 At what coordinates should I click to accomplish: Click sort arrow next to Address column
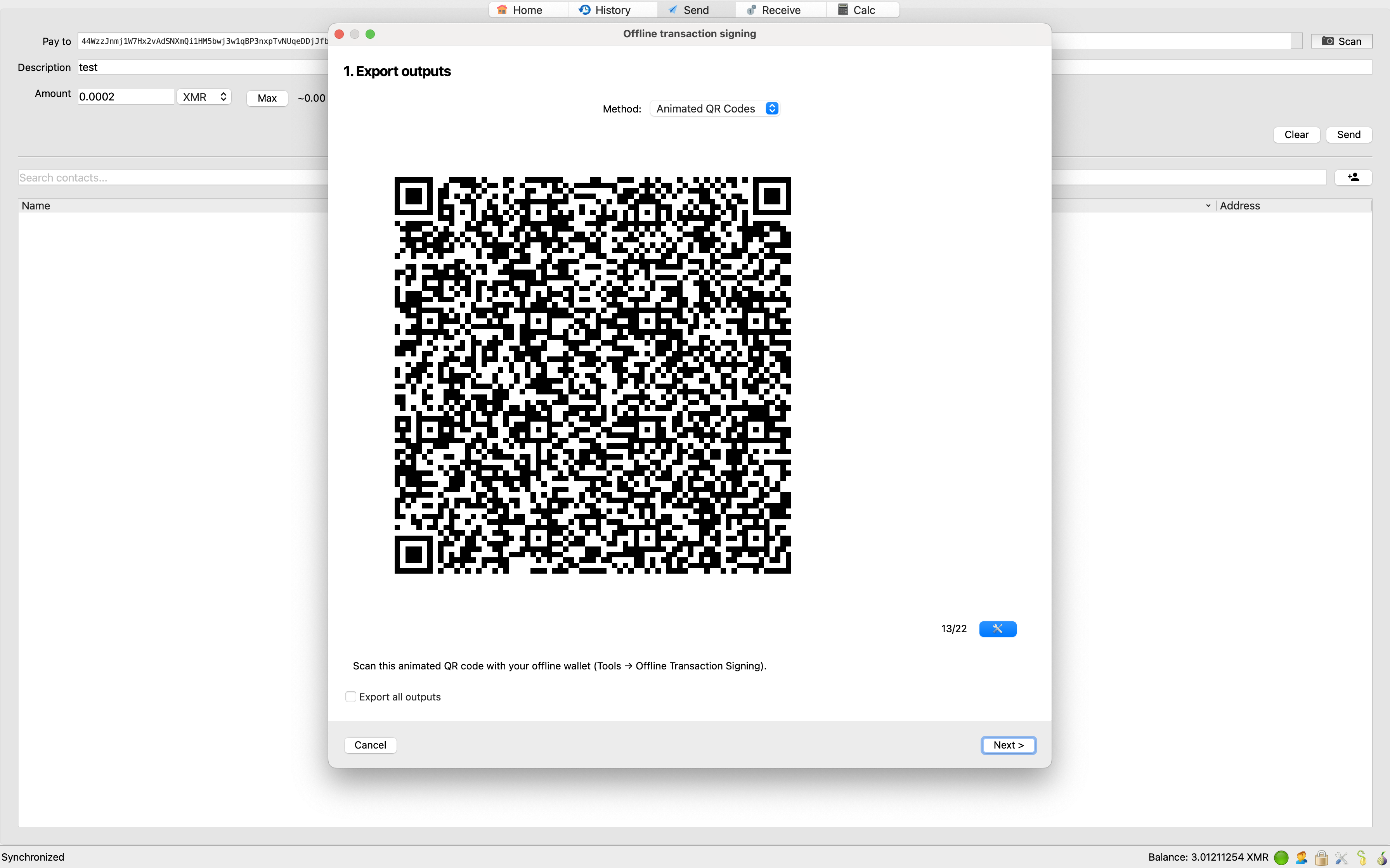pyautogui.click(x=1208, y=206)
